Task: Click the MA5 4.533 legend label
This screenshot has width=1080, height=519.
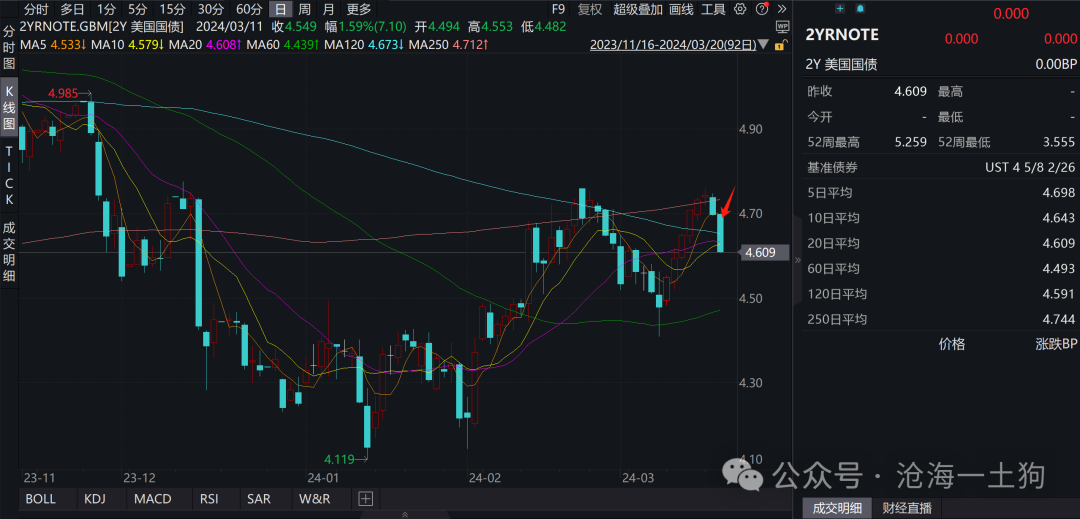Action: click(53, 45)
